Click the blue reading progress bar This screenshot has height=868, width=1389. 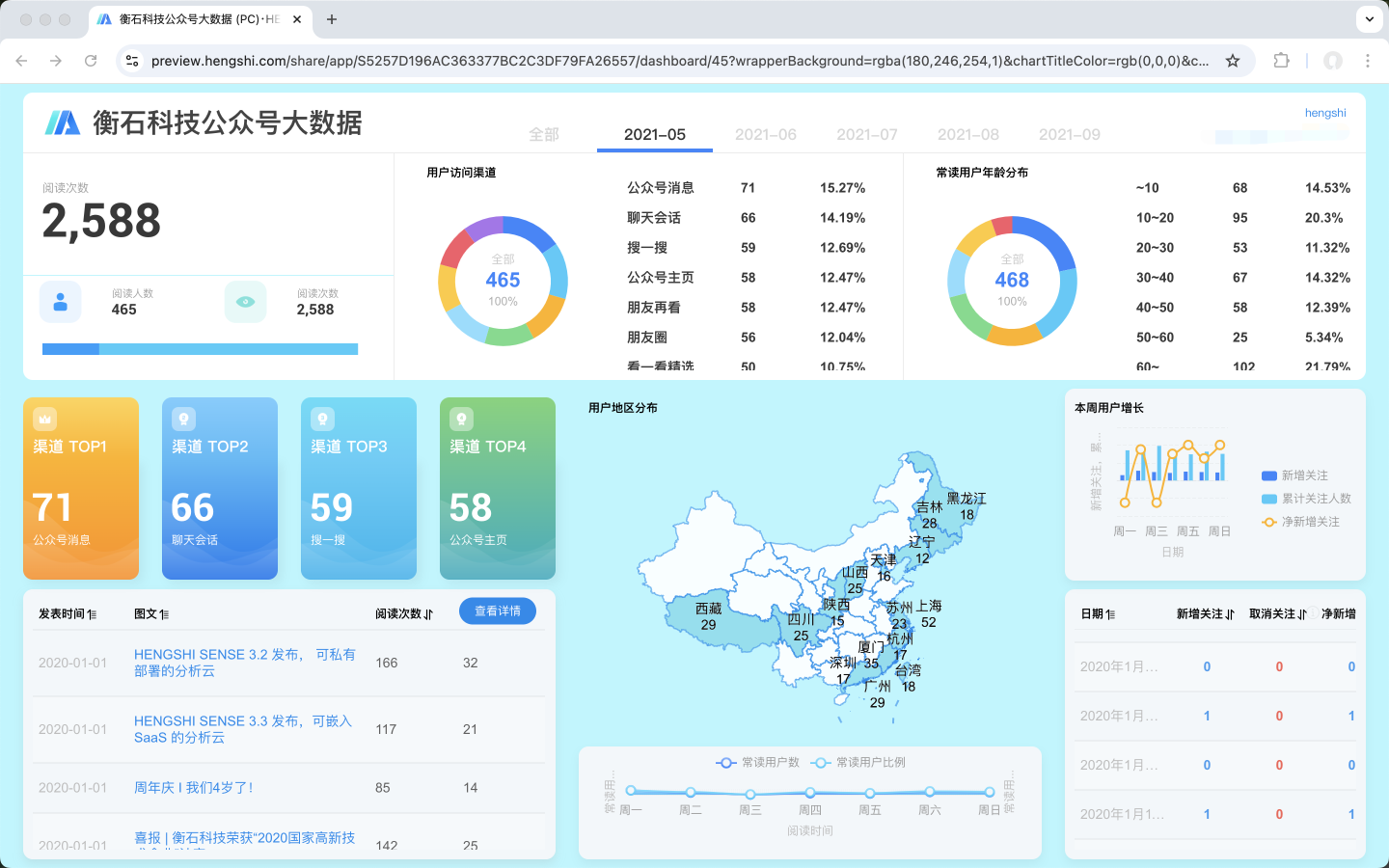point(200,349)
